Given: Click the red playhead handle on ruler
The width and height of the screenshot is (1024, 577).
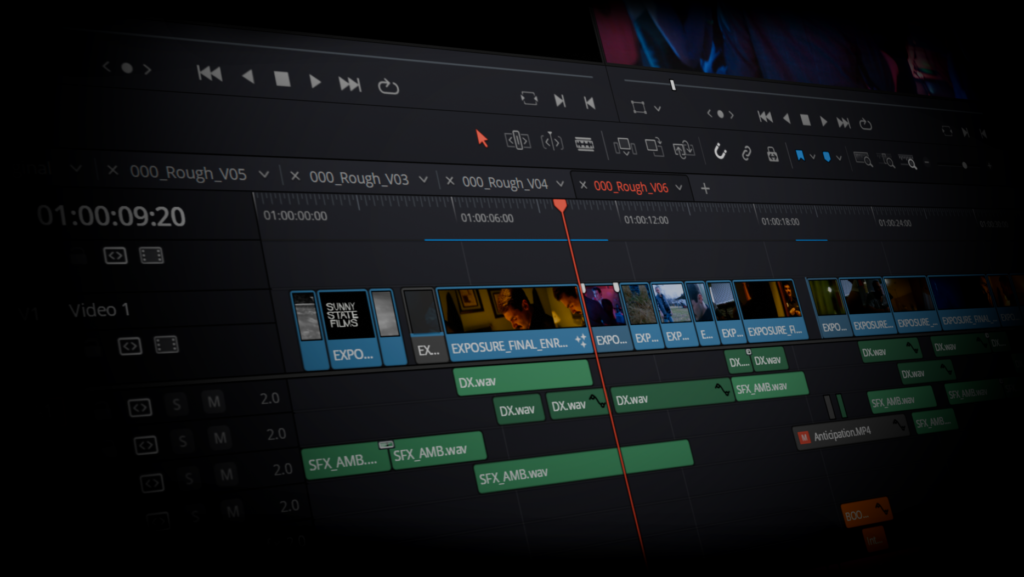Looking at the screenshot, I should [560, 205].
